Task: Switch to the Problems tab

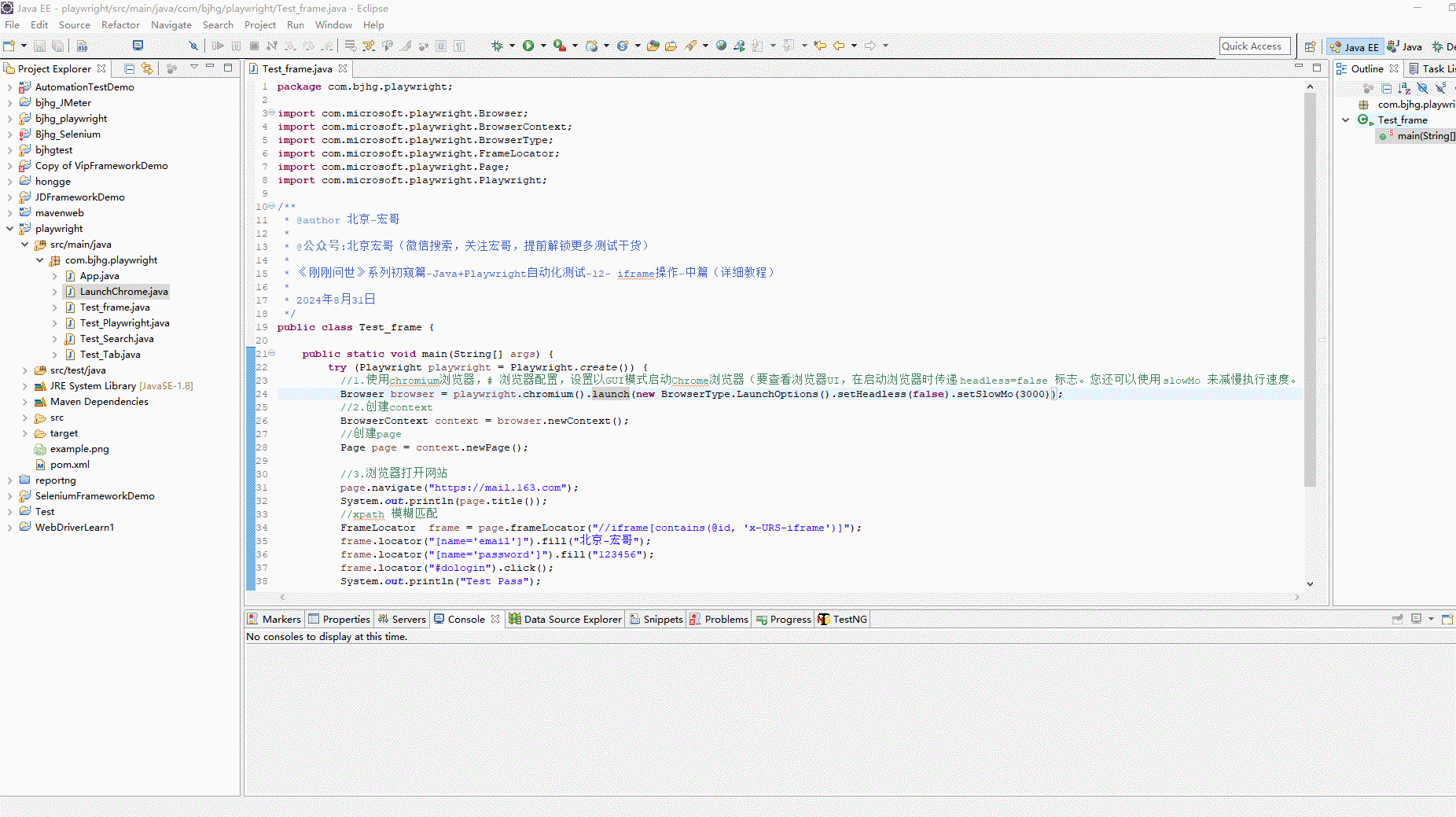Action: (719, 619)
